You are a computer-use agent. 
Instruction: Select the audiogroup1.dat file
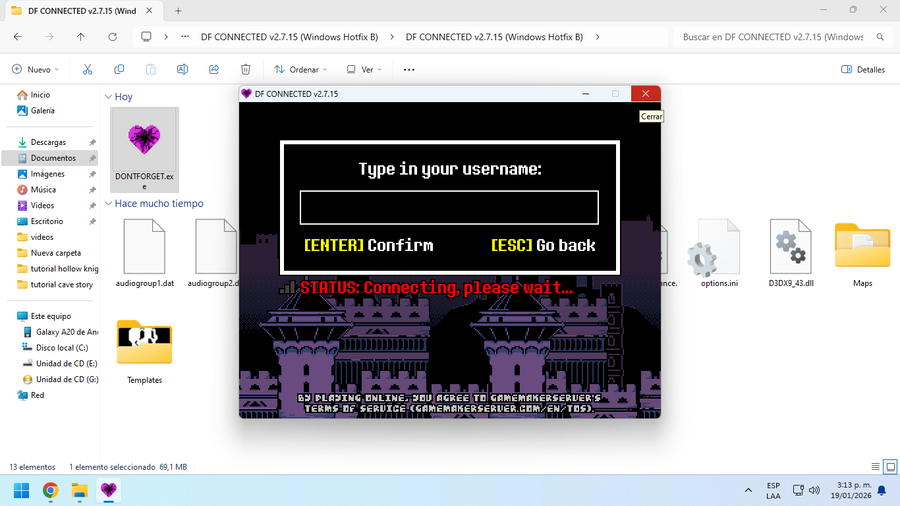point(145,253)
